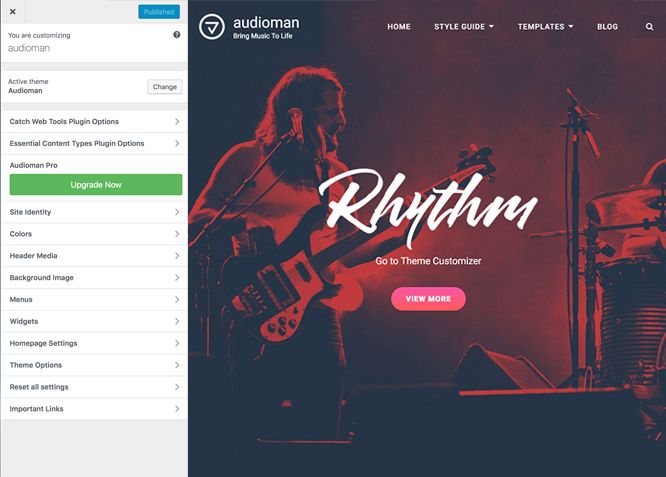Open the Home menu item
Screen dimensions: 666x477
(399, 27)
